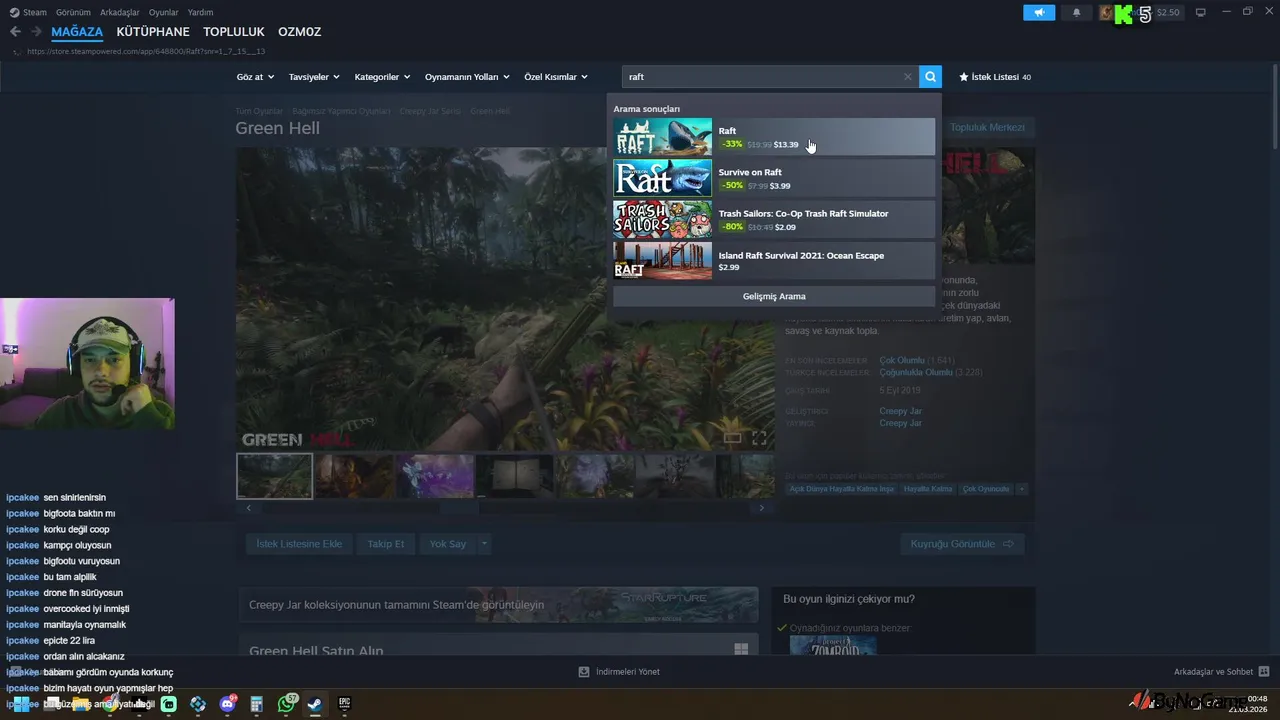The height and width of the screenshot is (720, 1280).
Task: Expand the Tavsiyeler dropdown
Action: [x=314, y=77]
